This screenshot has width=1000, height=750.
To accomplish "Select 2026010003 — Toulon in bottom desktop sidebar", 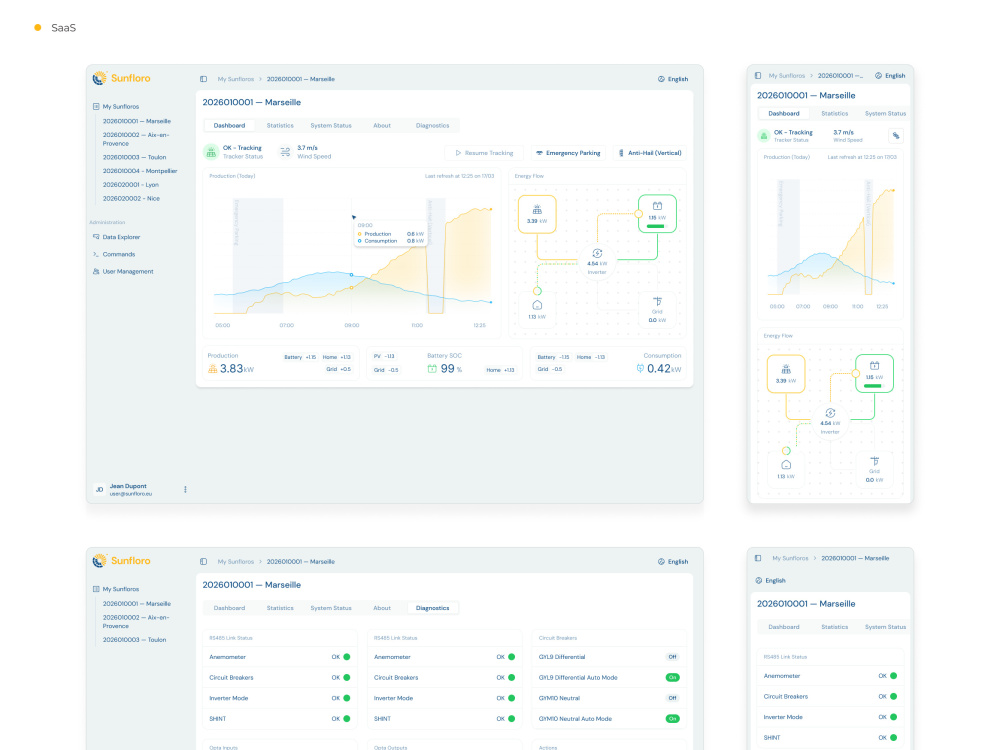I will pyautogui.click(x=134, y=640).
